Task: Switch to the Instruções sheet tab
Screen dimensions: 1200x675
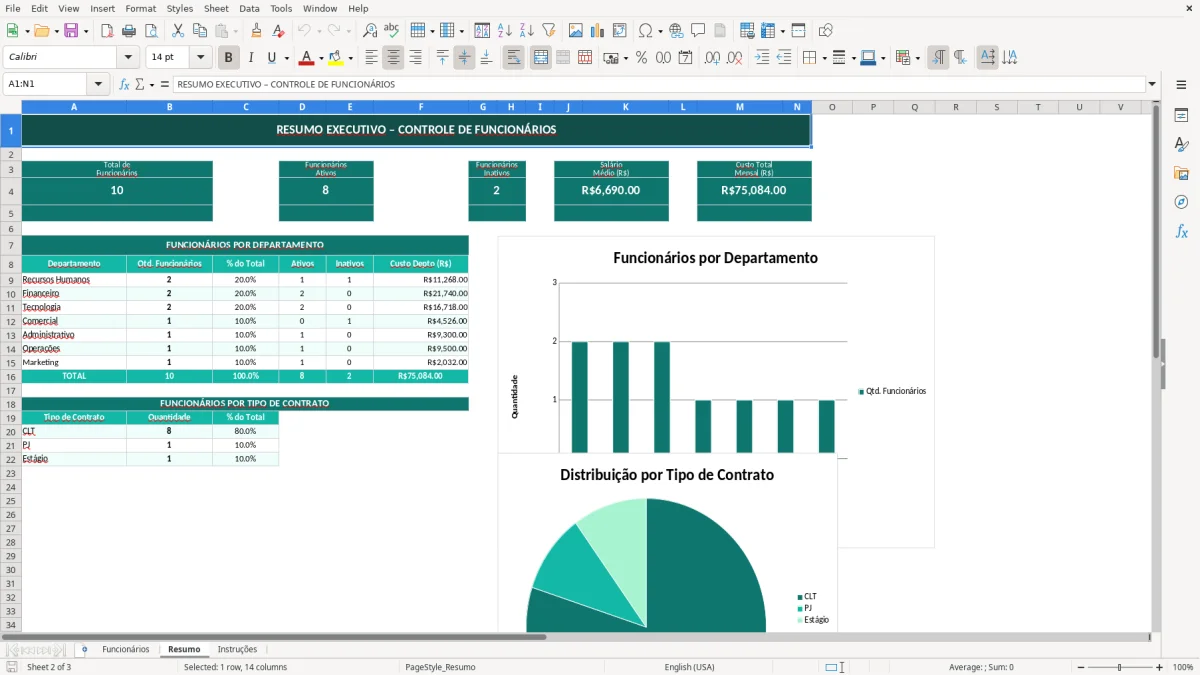Action: point(237,649)
